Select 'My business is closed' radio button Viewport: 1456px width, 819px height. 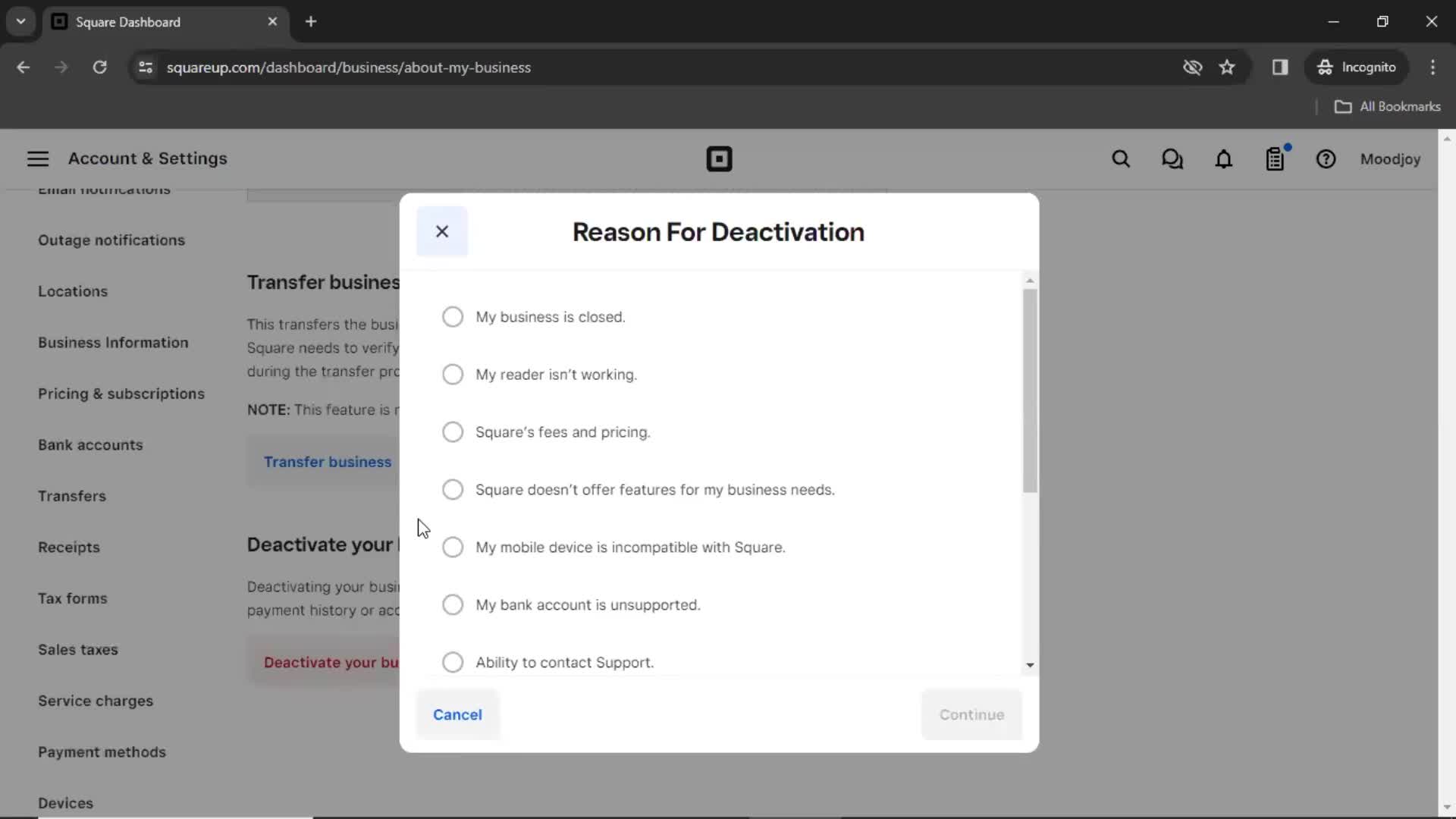pyautogui.click(x=452, y=316)
